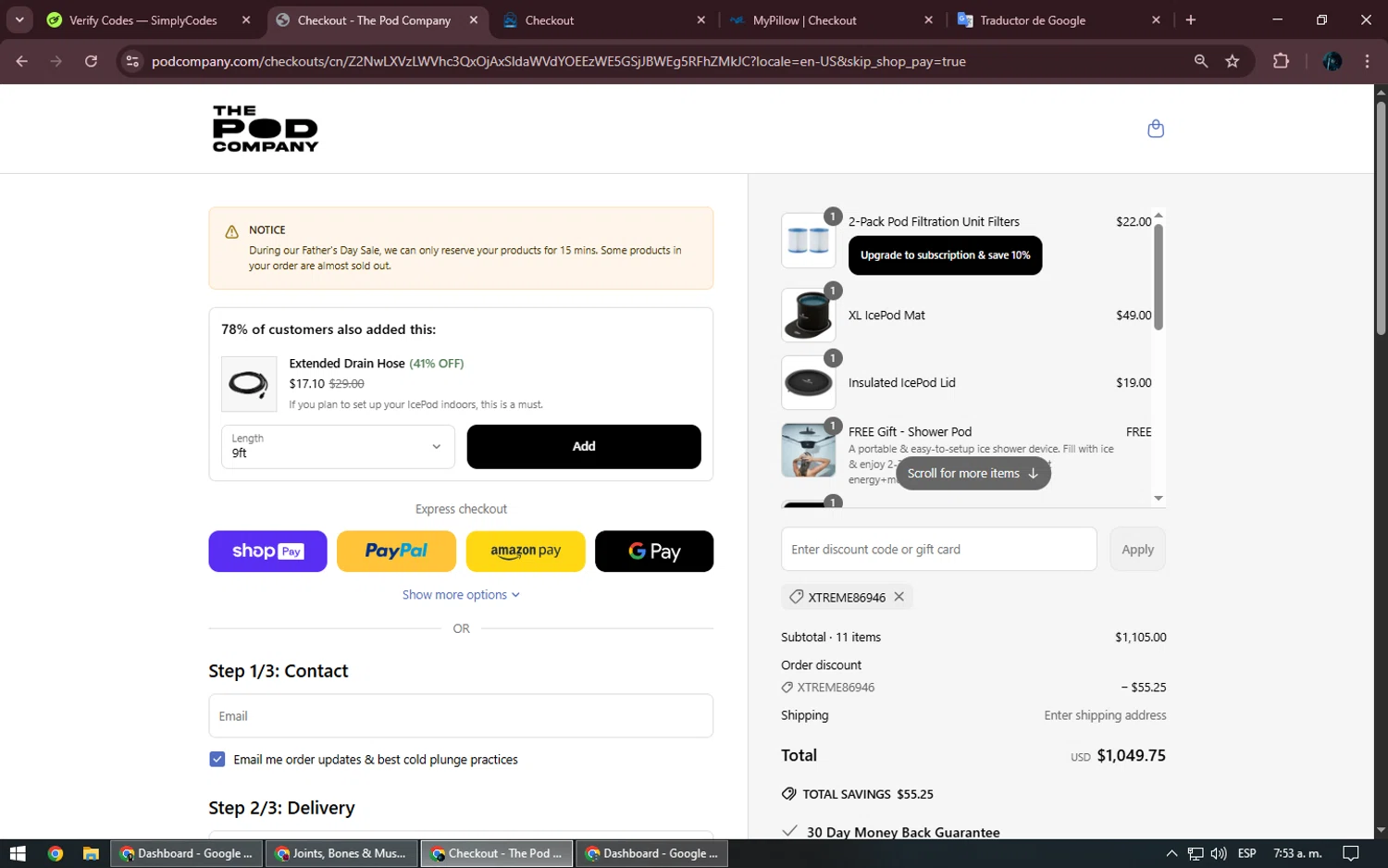Select the XL IcePod Mat thumbnail
The width and height of the screenshot is (1388, 868).
[x=808, y=315]
